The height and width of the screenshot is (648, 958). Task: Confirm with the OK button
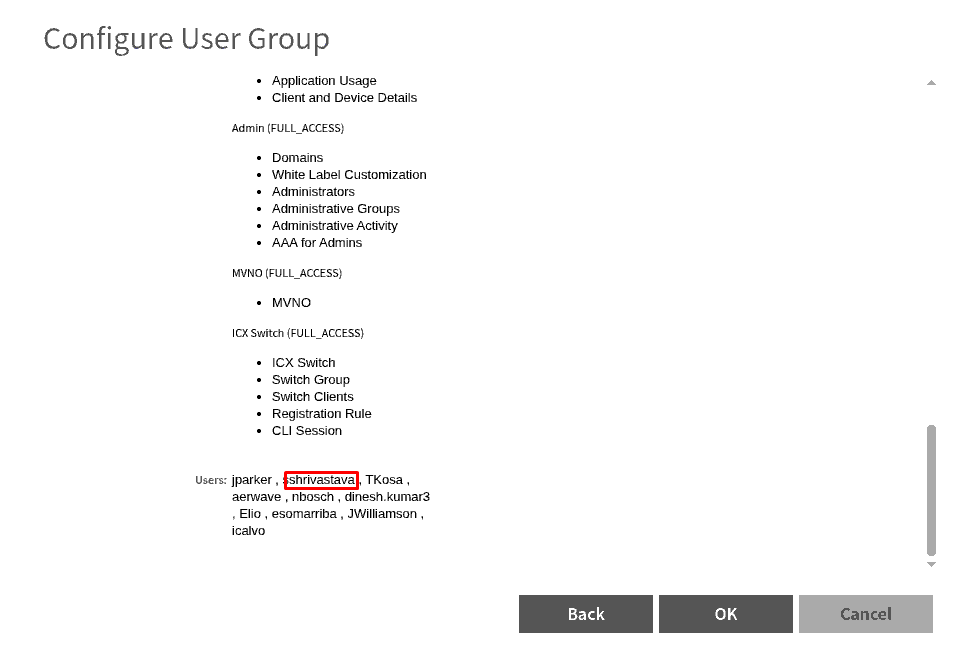click(x=725, y=614)
